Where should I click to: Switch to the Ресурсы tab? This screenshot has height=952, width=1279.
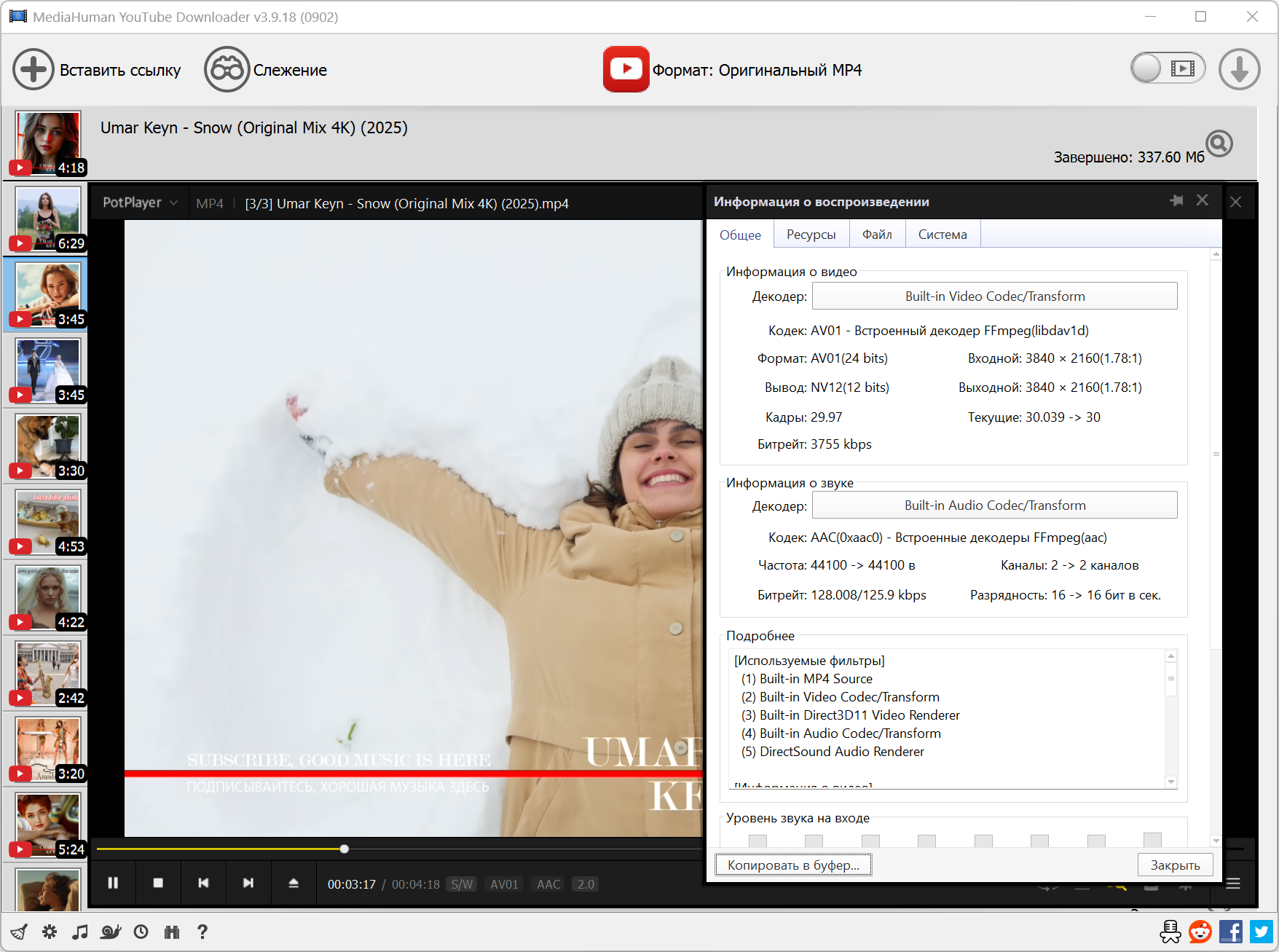tap(811, 235)
